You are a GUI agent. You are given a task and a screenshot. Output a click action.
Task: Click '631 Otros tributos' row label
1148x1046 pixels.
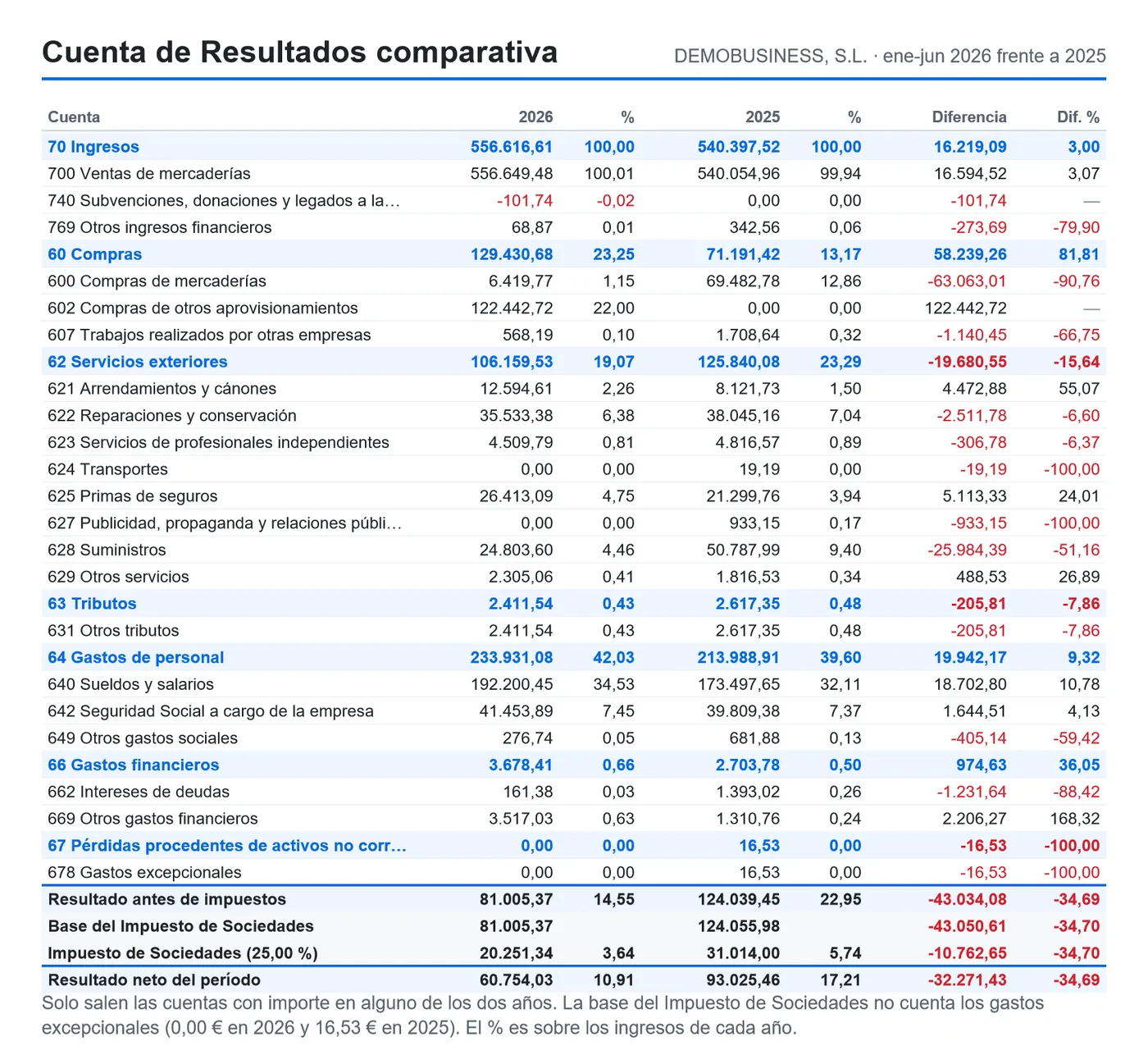[x=113, y=631]
